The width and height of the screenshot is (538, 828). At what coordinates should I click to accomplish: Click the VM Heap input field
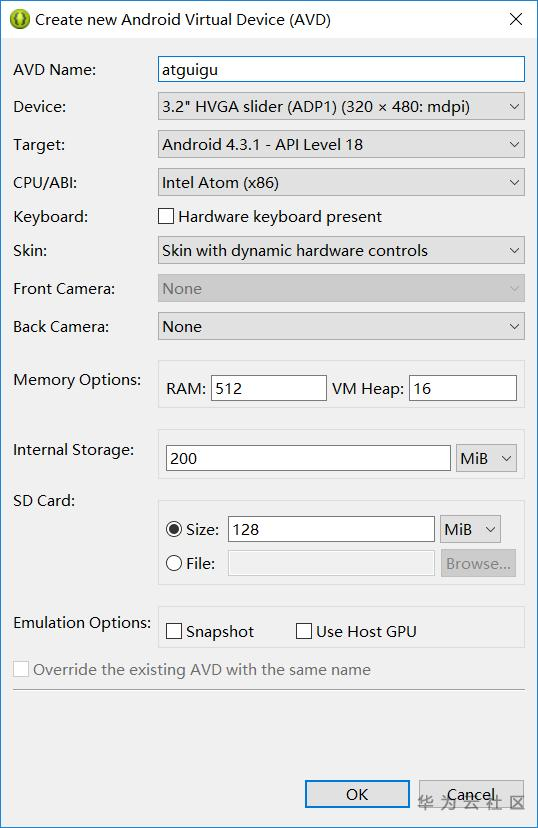pos(463,388)
